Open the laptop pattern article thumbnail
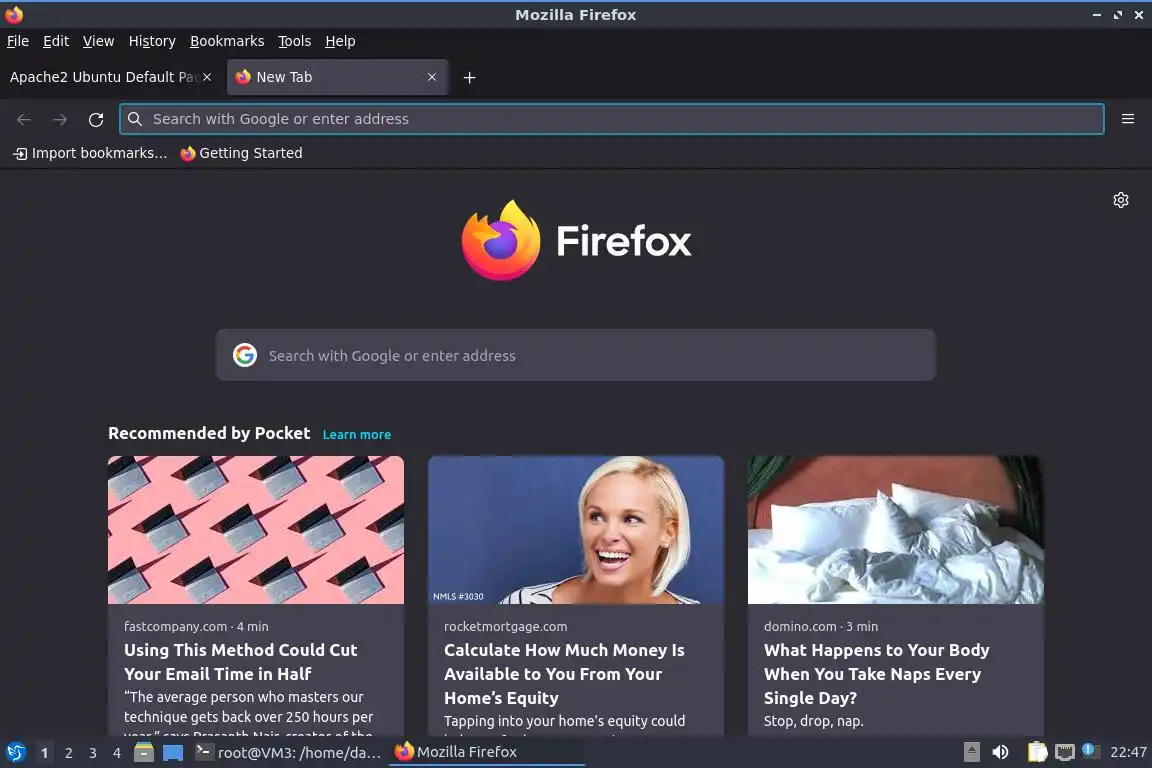Screen dimensions: 1152x768 (x=256, y=530)
